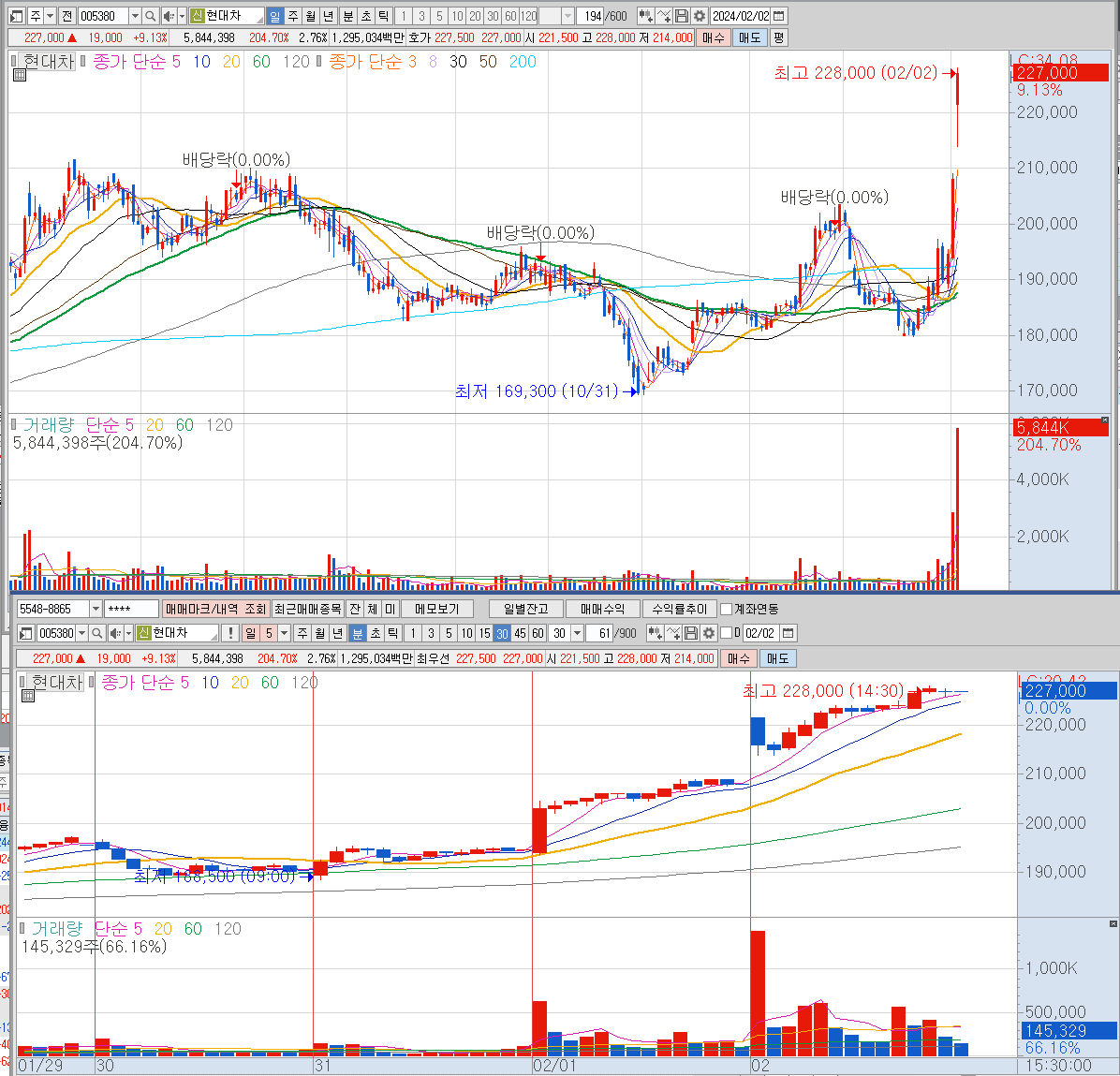
Task: Click the add-indicator candlestick icon in the lower toolbar
Action: [x=655, y=633]
